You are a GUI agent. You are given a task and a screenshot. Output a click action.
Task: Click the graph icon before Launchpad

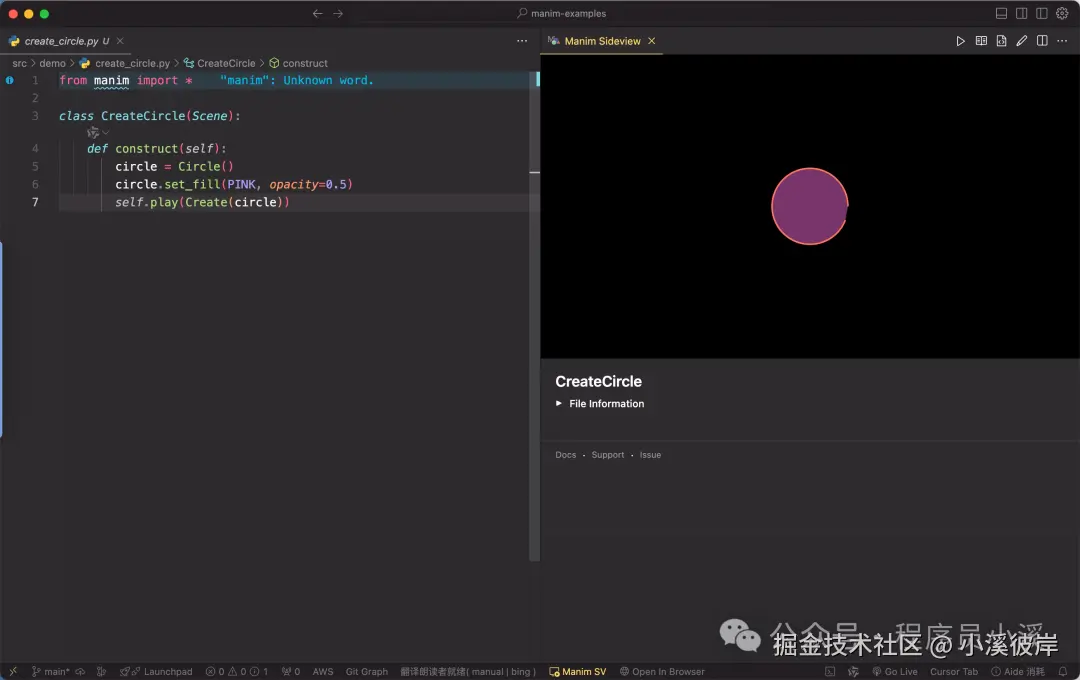[101, 672]
